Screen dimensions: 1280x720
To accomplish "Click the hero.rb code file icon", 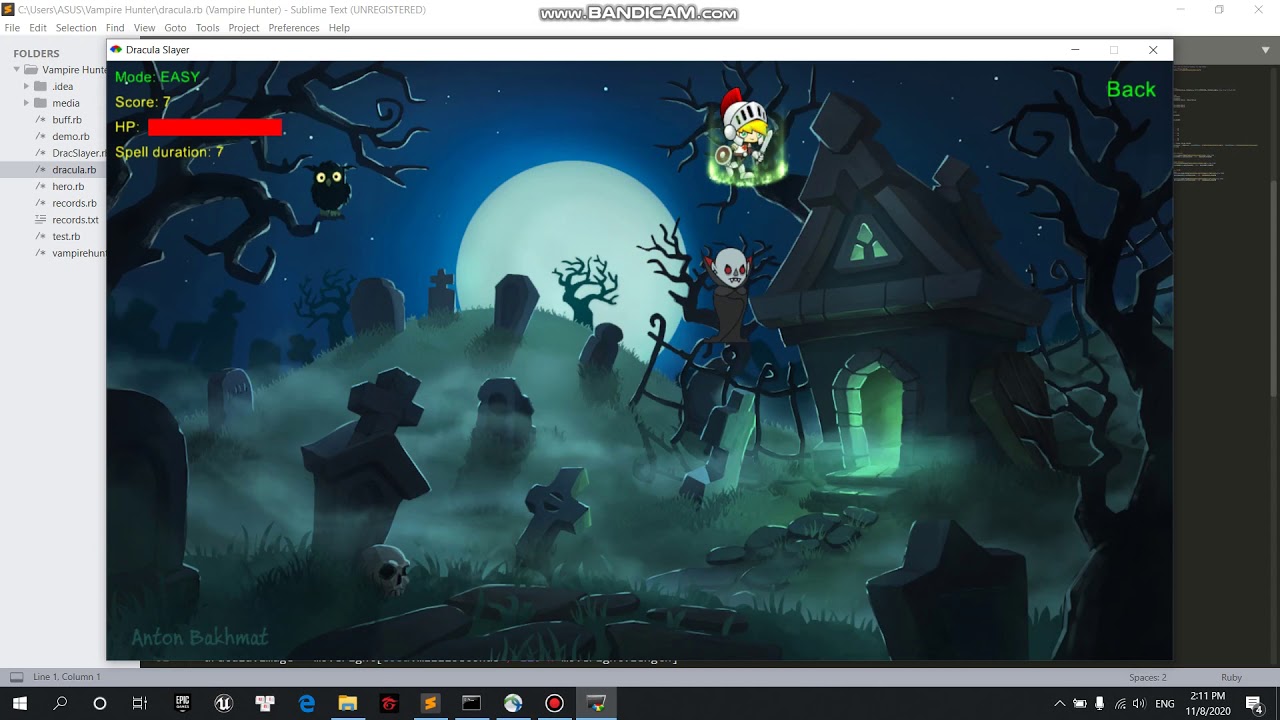I will (x=41, y=186).
